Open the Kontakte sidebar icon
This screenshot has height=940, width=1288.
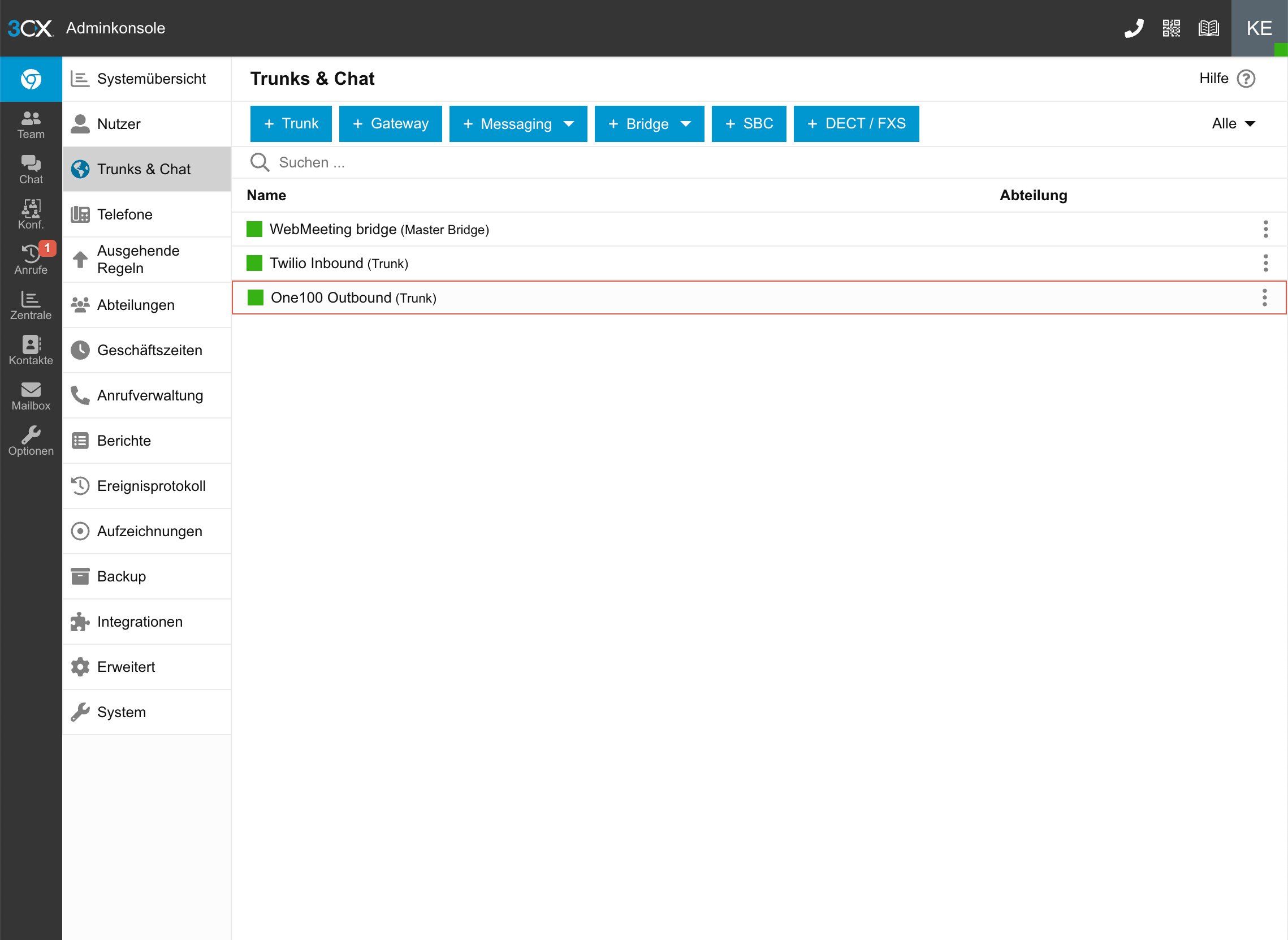[31, 351]
